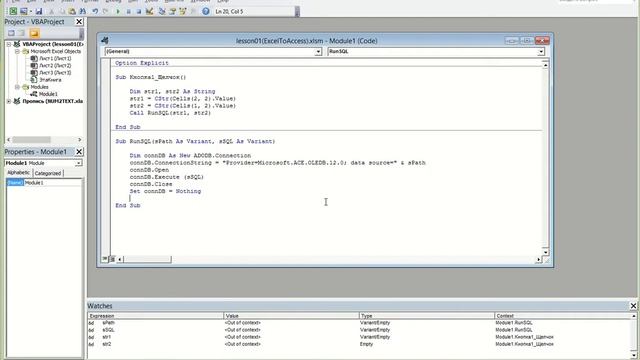Save the project with the floppy disk icon
640x360 pixels.
point(39,11)
